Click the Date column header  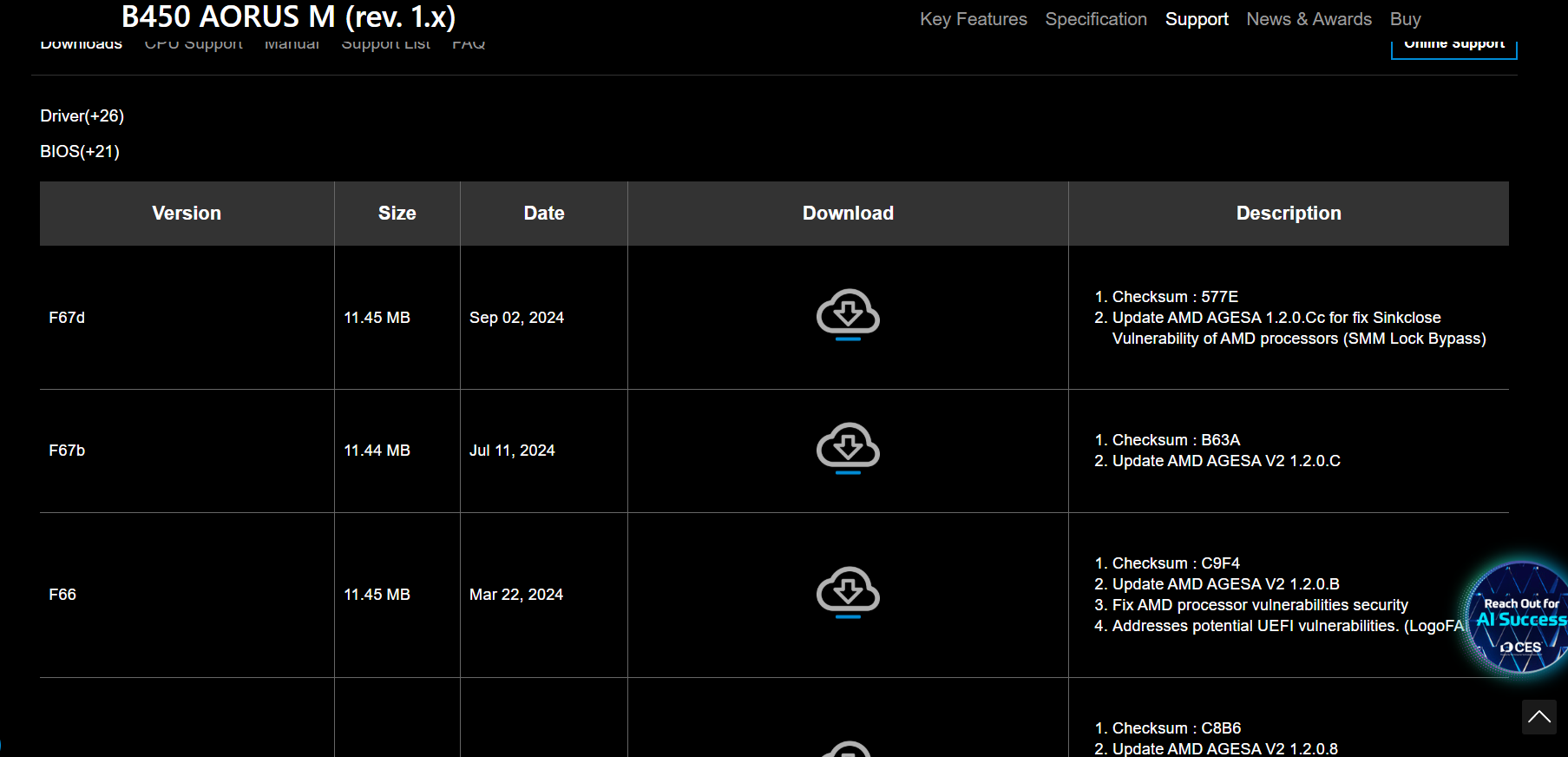543,214
